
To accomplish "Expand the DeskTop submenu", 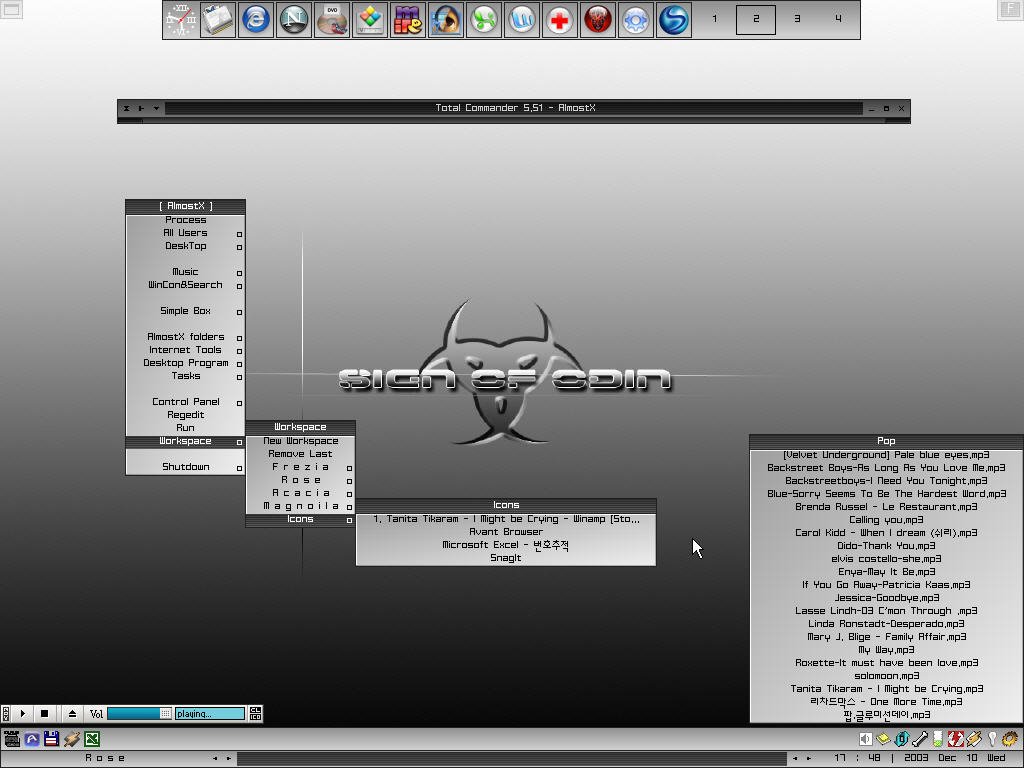I will 185,246.
